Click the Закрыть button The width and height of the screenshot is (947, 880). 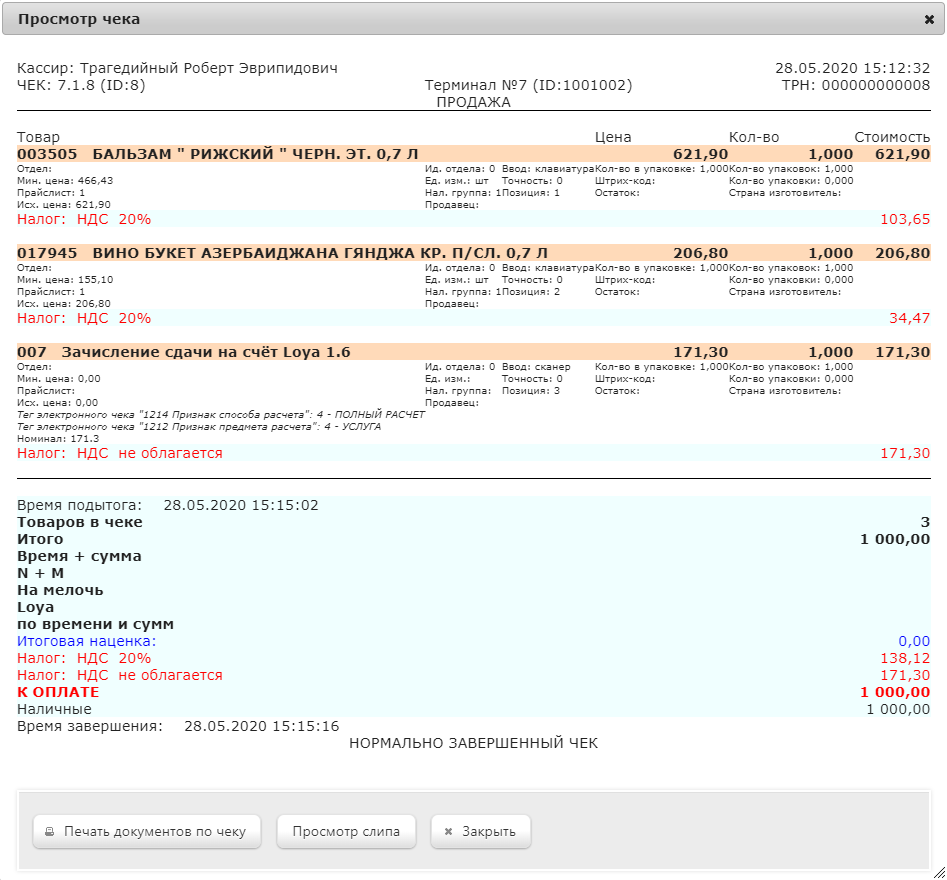pos(481,832)
